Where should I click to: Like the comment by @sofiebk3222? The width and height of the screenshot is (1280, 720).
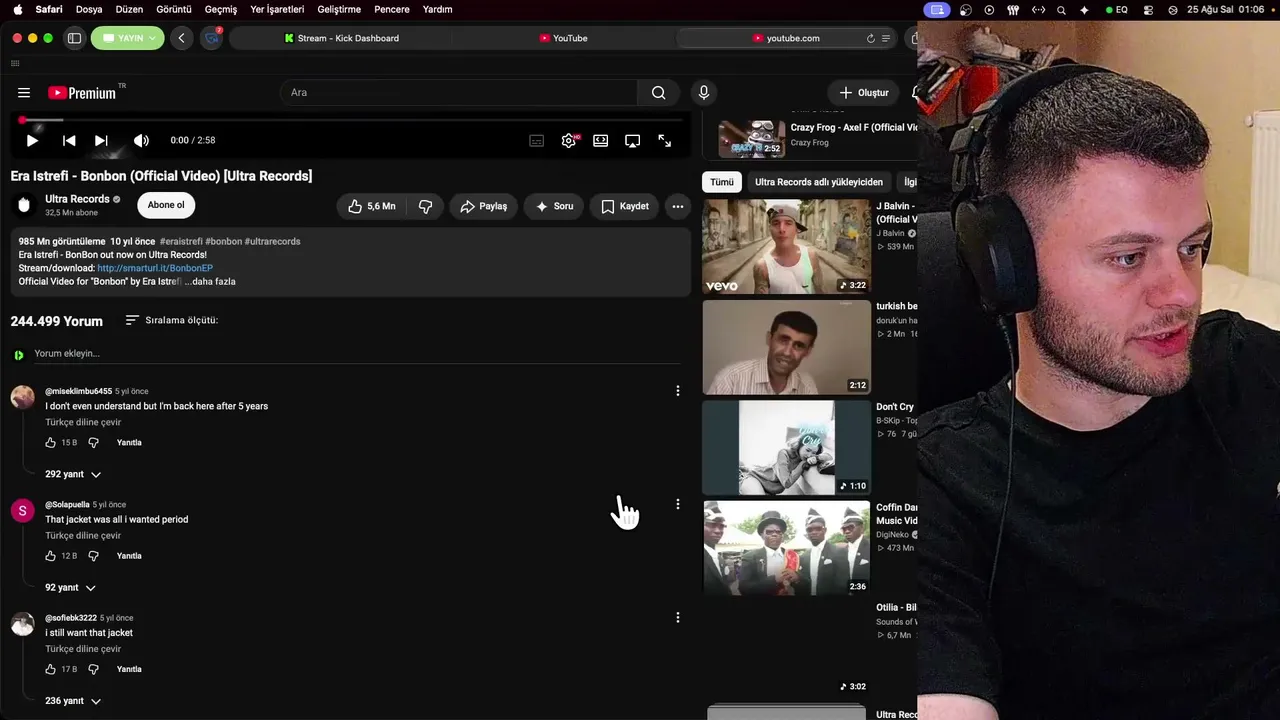(51, 669)
